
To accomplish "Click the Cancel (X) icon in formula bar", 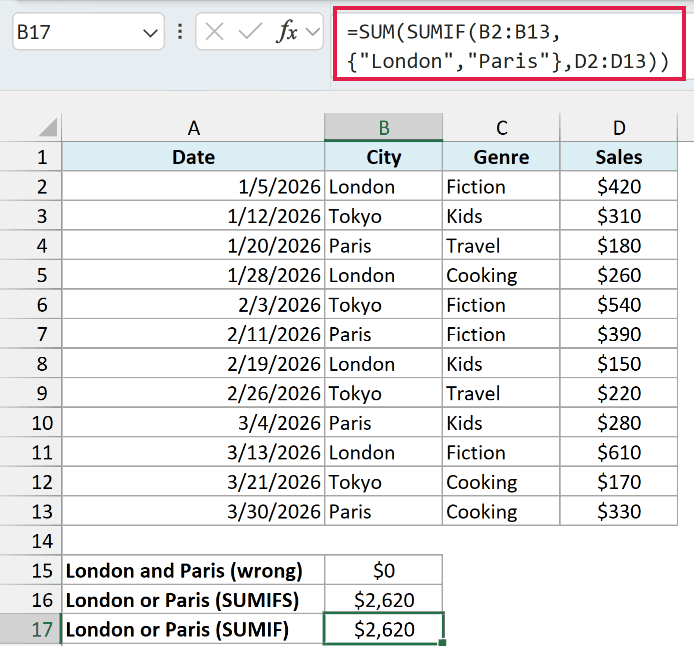I will pyautogui.click(x=215, y=32).
